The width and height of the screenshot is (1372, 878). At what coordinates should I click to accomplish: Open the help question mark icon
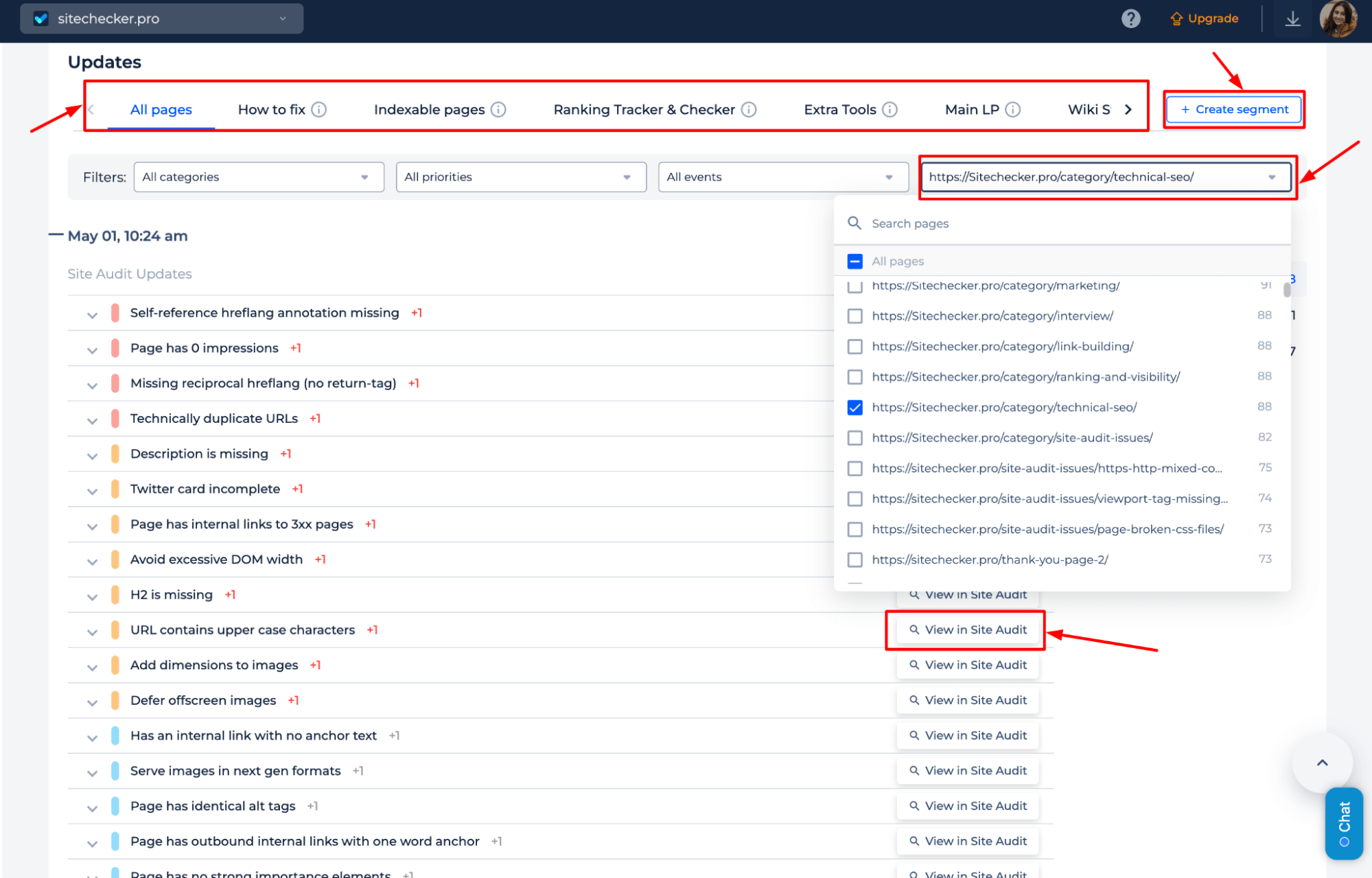point(1130,19)
